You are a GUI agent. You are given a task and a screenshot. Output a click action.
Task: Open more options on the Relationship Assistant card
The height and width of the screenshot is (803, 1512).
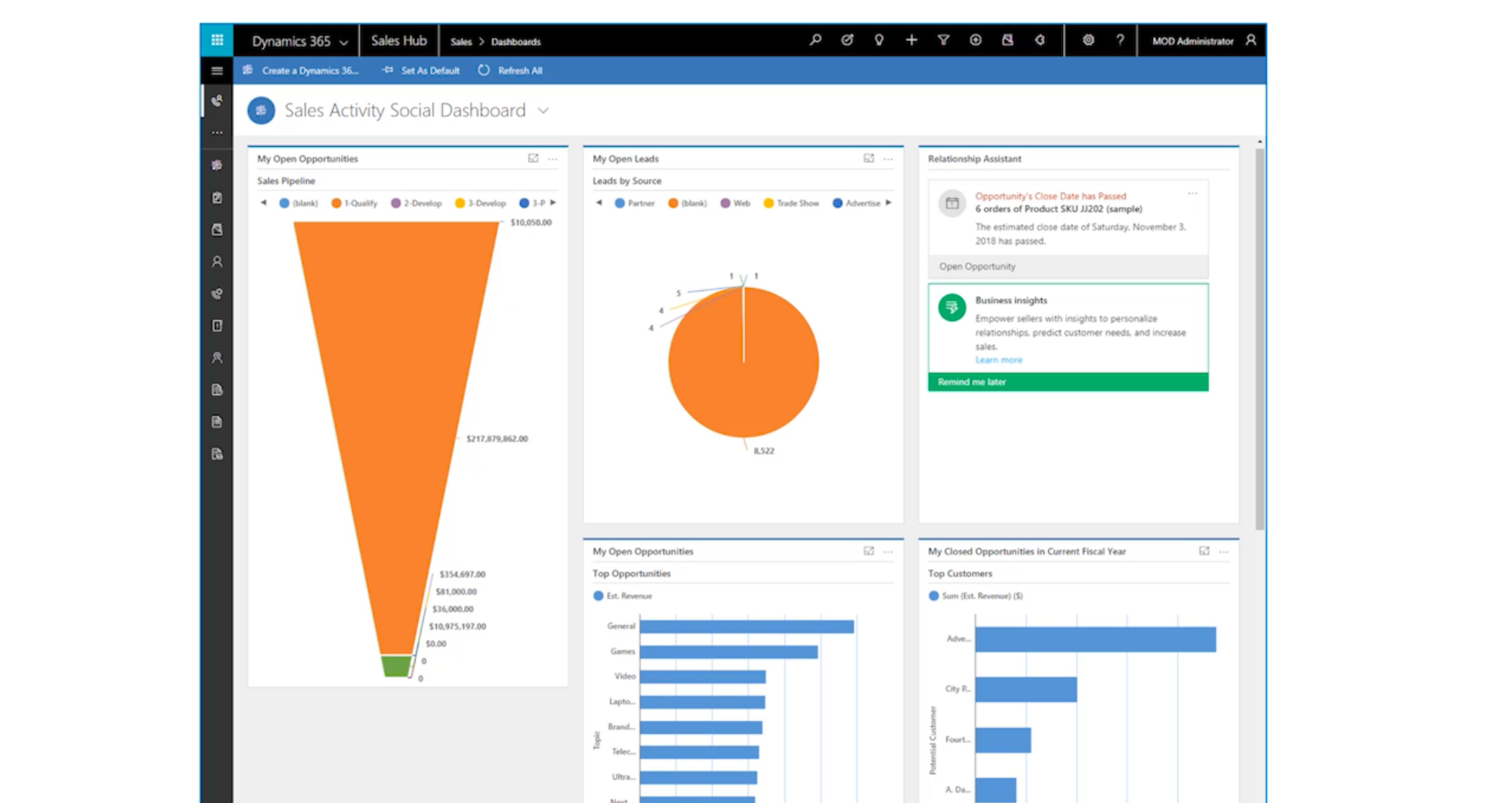(x=1192, y=193)
